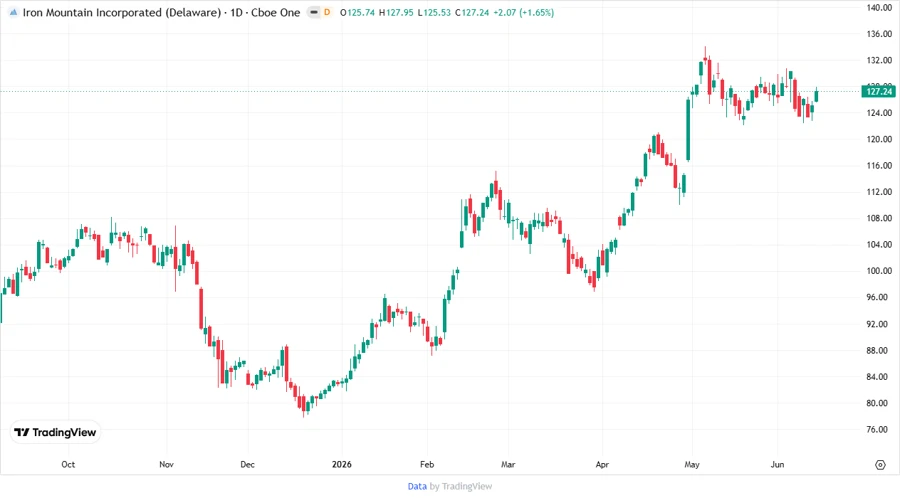Click the low value L125.53
Screen dimensions: 900x498
coord(434,13)
